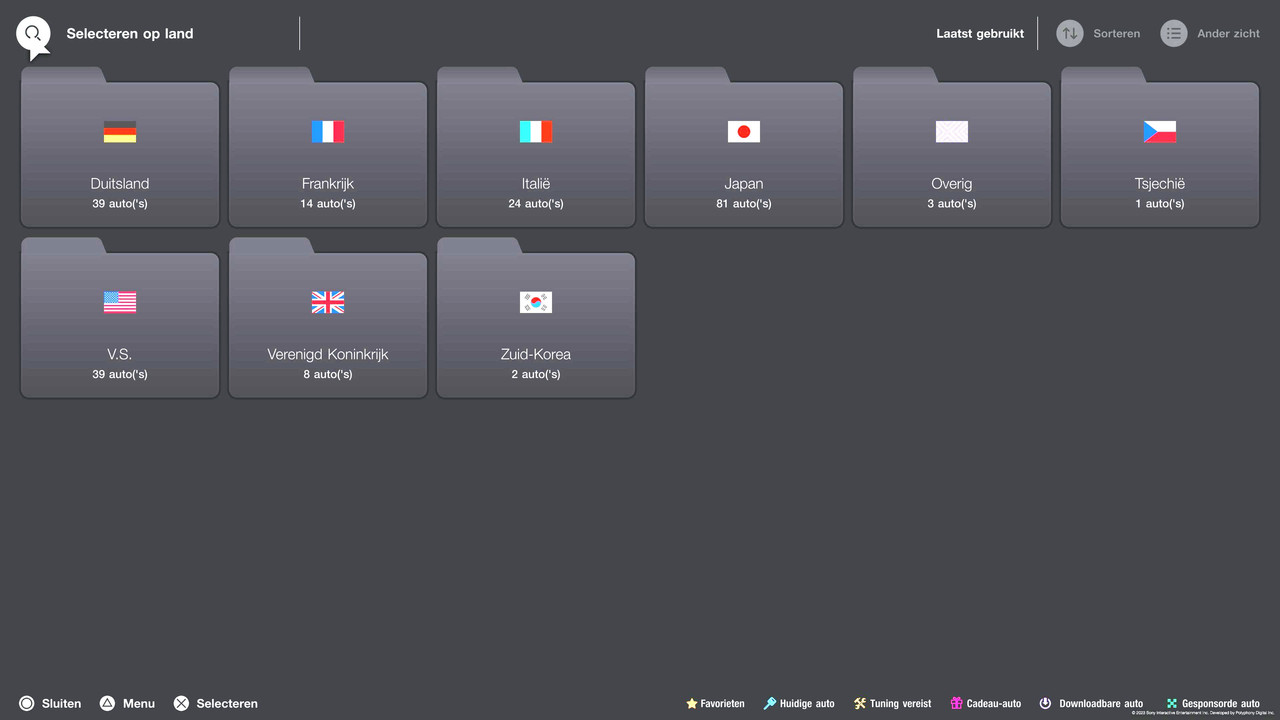The height and width of the screenshot is (720, 1280).
Task: Select the United States flag icon
Action: (x=120, y=302)
